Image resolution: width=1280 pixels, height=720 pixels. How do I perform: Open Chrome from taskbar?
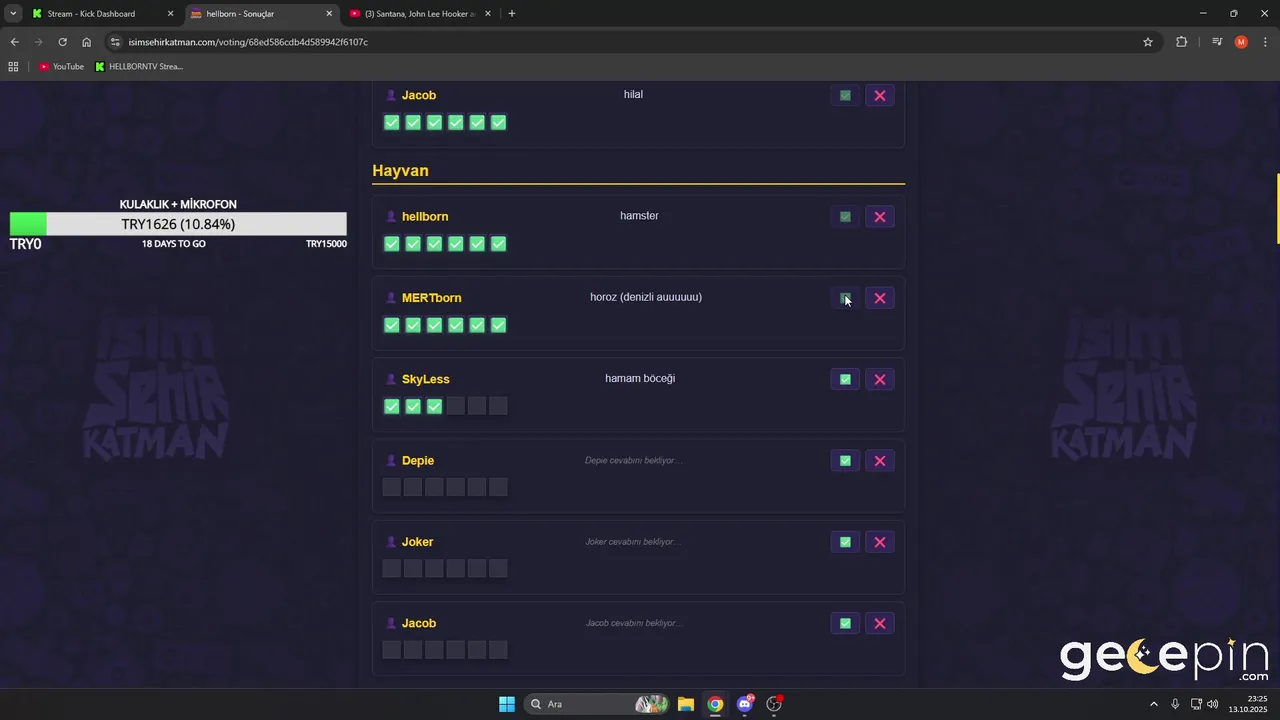(715, 704)
